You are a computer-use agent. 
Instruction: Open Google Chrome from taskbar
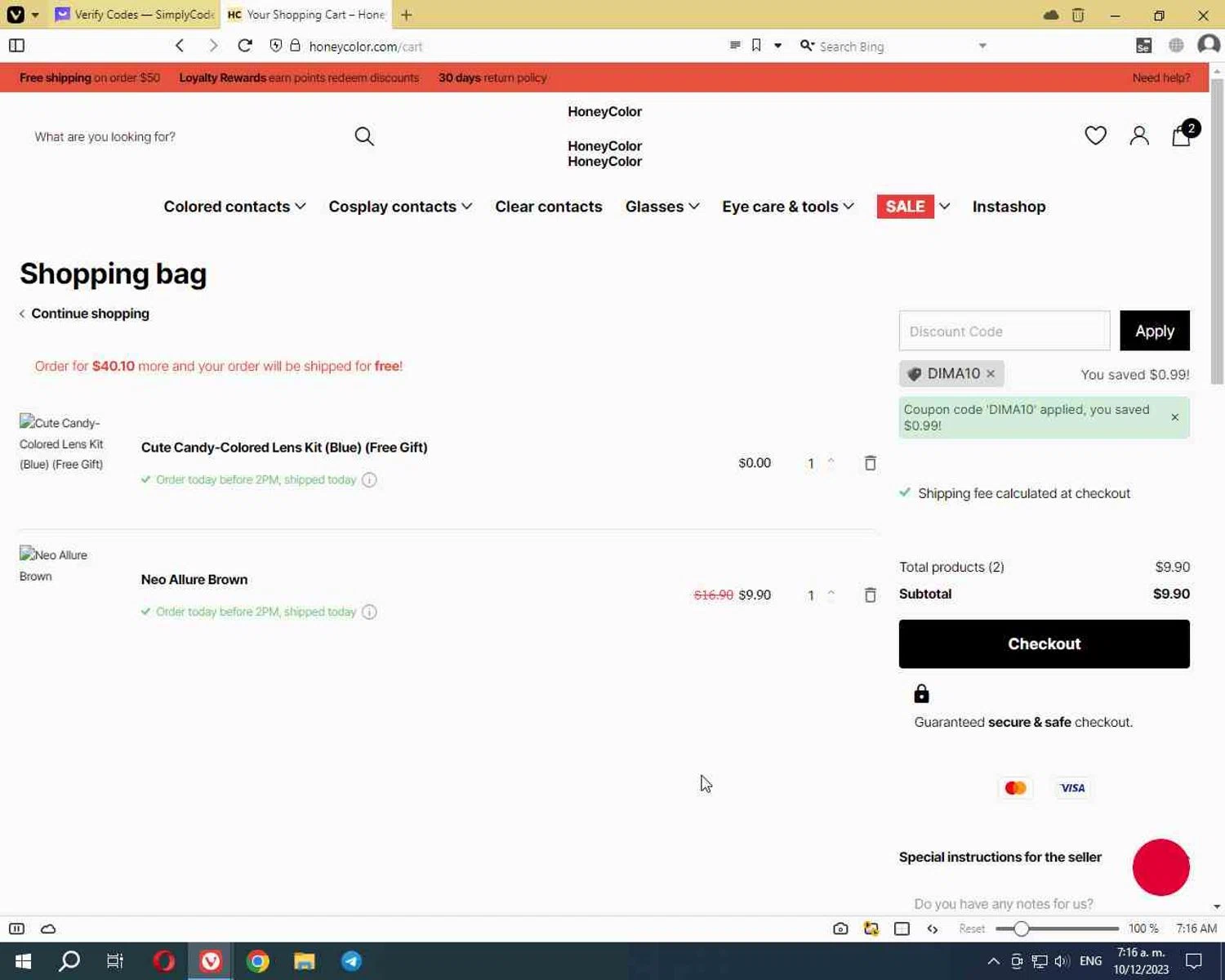coord(258,961)
